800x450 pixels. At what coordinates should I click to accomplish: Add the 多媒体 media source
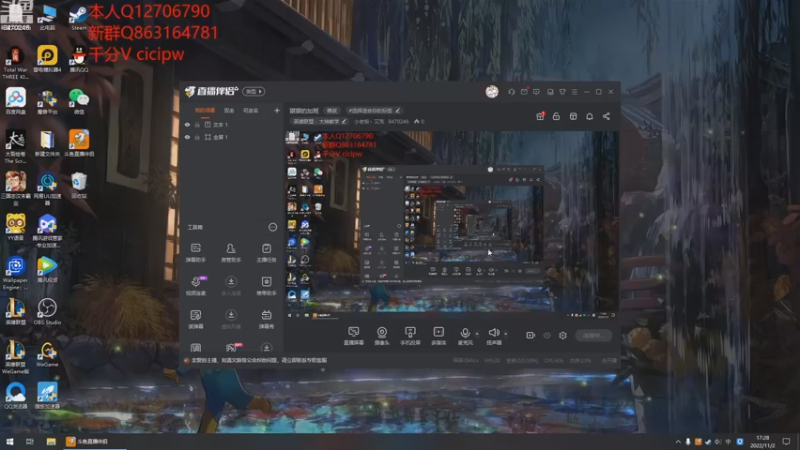[438, 336]
